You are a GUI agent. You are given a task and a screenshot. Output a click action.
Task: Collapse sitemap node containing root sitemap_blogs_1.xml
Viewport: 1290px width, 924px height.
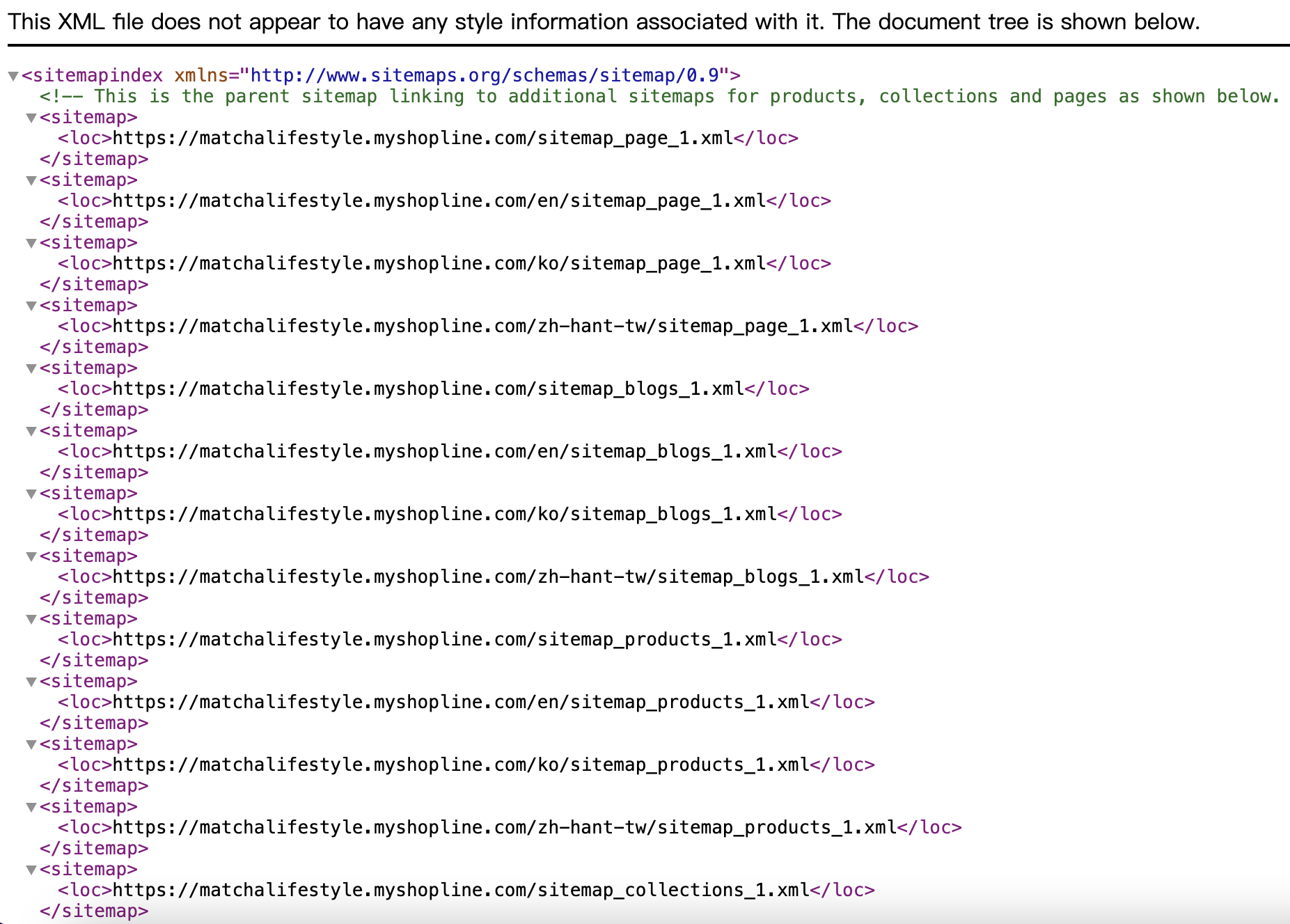click(x=31, y=368)
